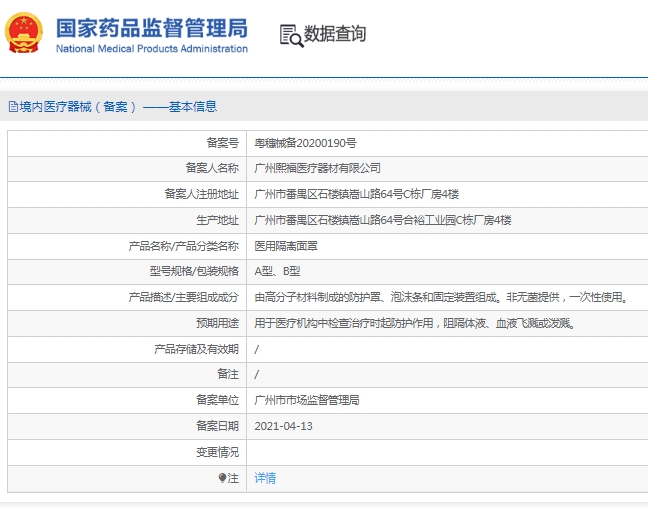The image size is (648, 508).
Task: Click the intended use text 用于医疗机构
Action: pyautogui.click(x=415, y=323)
